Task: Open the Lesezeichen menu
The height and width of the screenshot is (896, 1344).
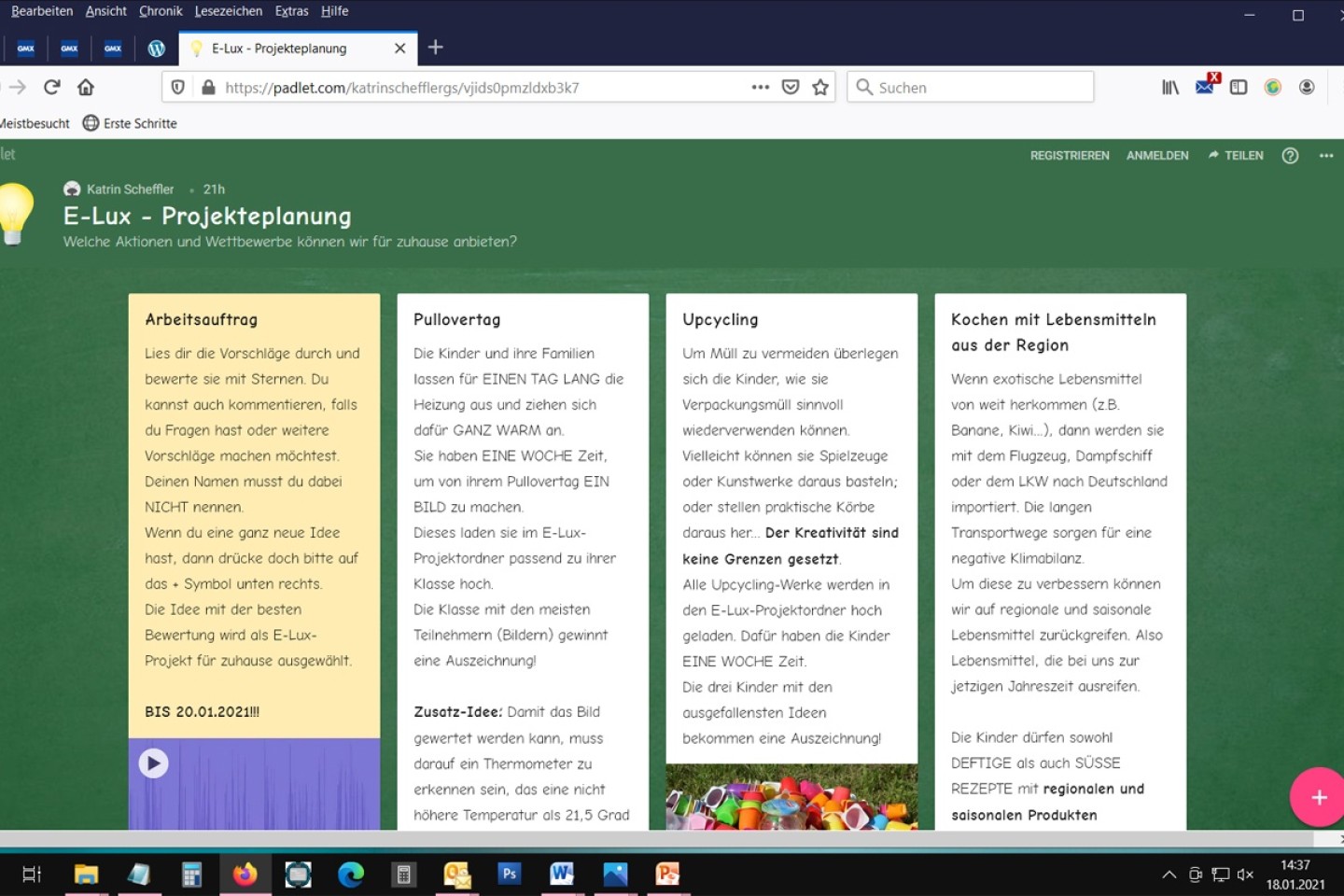Action: pos(228,11)
